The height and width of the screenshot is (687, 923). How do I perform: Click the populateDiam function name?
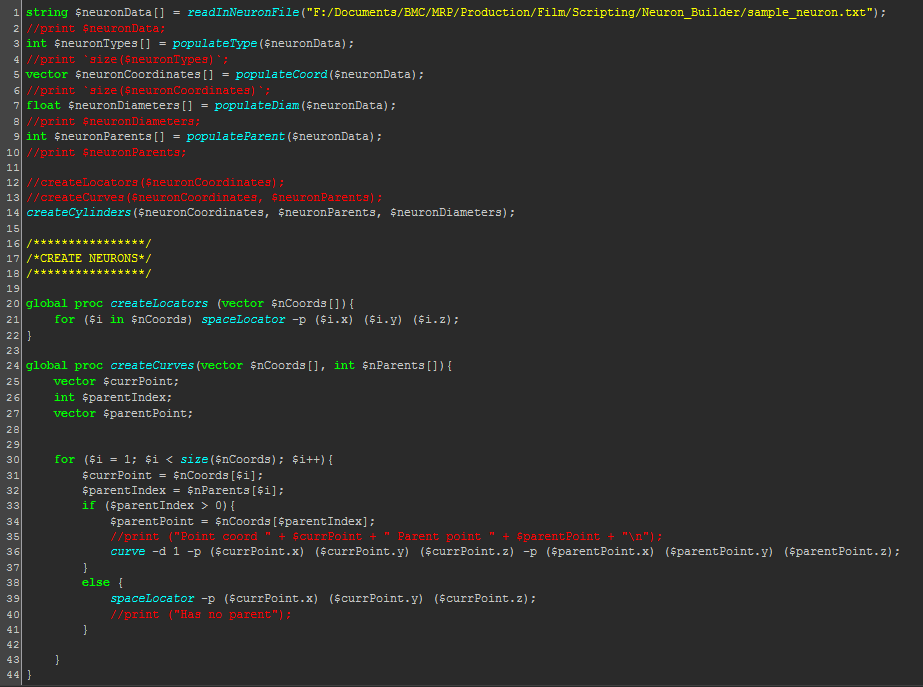tap(257, 105)
